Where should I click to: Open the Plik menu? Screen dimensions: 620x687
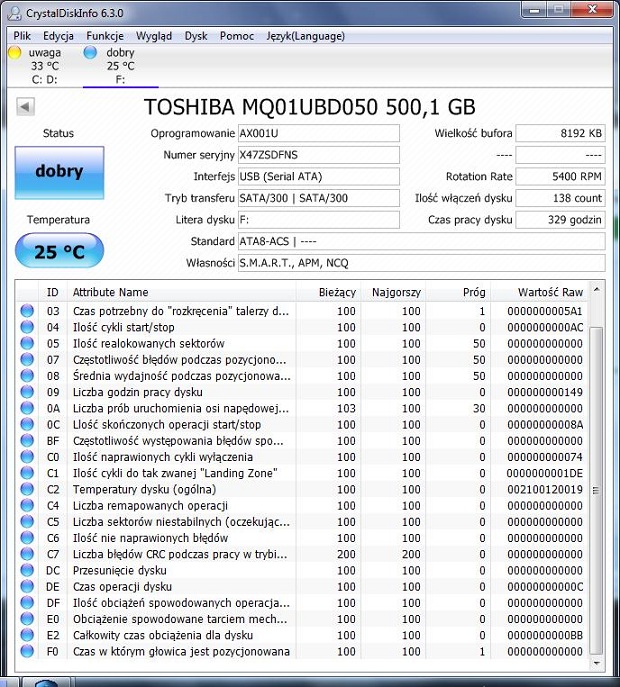coord(22,36)
